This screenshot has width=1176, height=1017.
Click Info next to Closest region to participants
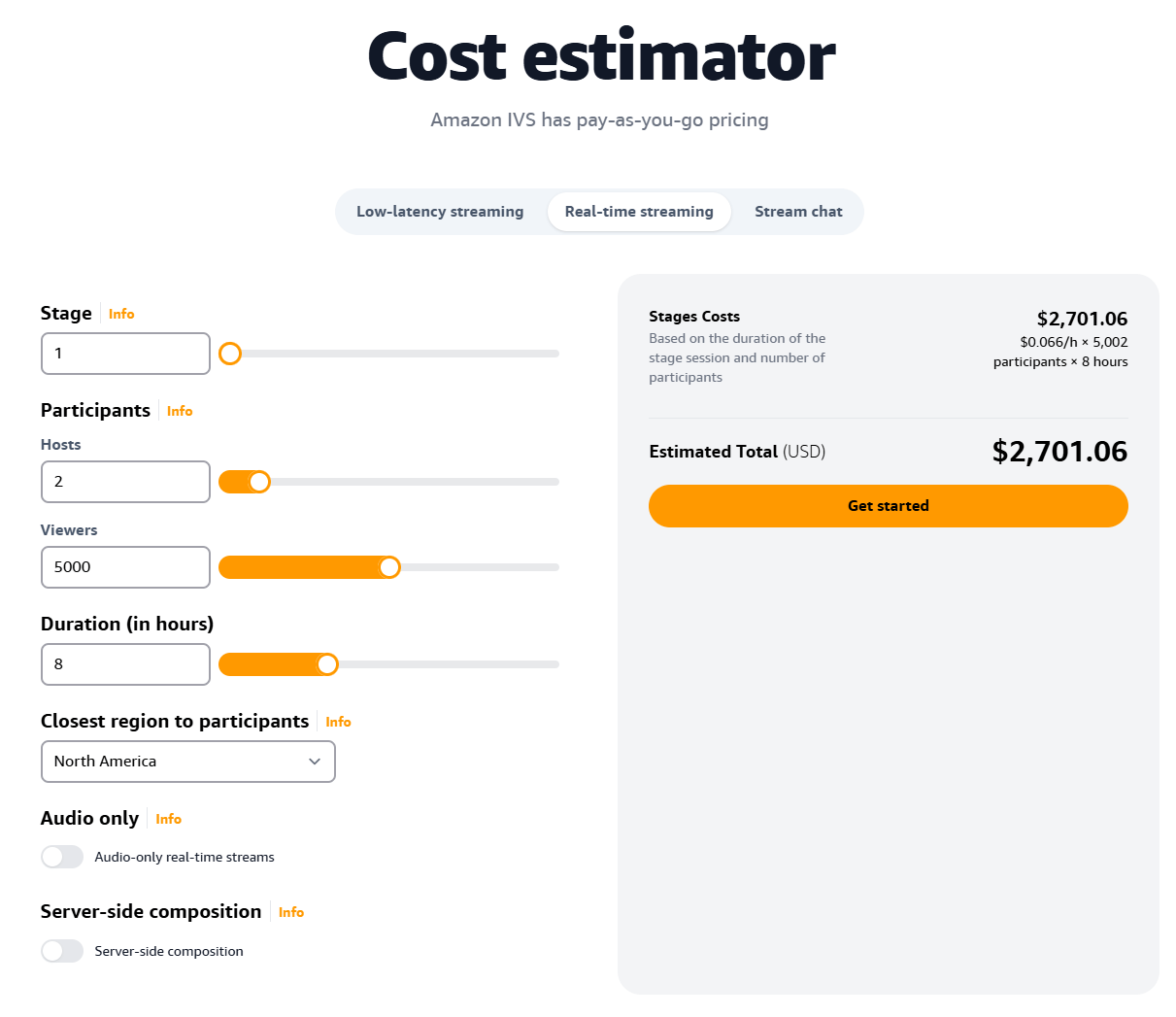pos(338,722)
